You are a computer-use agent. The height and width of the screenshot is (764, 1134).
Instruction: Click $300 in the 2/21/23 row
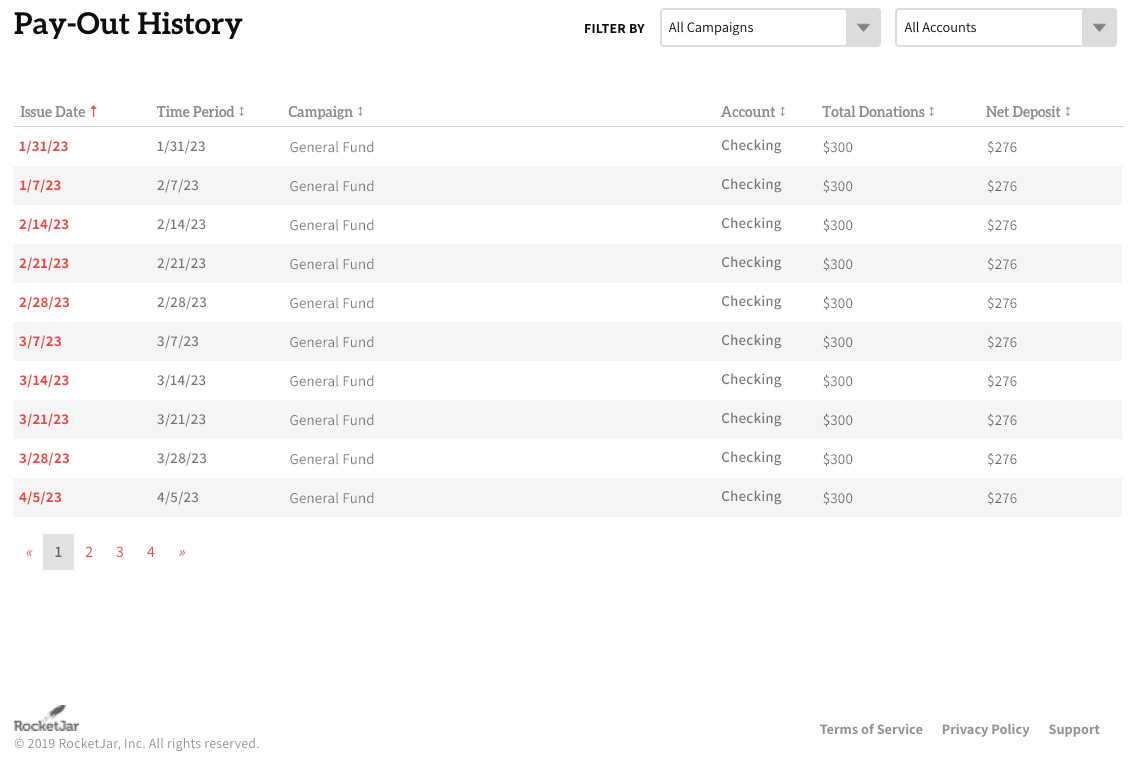(837, 264)
